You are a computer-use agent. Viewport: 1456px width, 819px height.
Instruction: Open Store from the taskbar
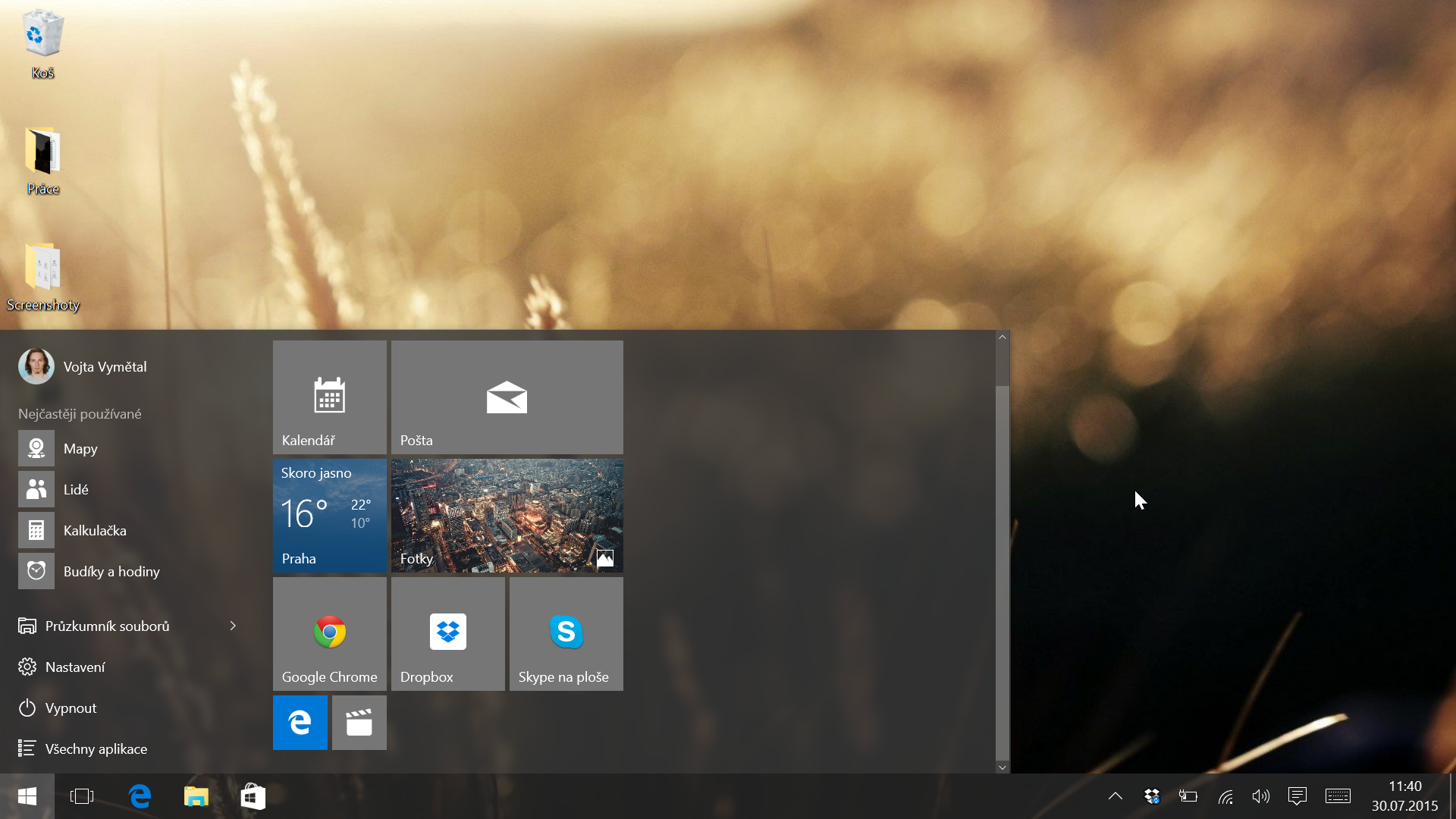[x=253, y=796]
